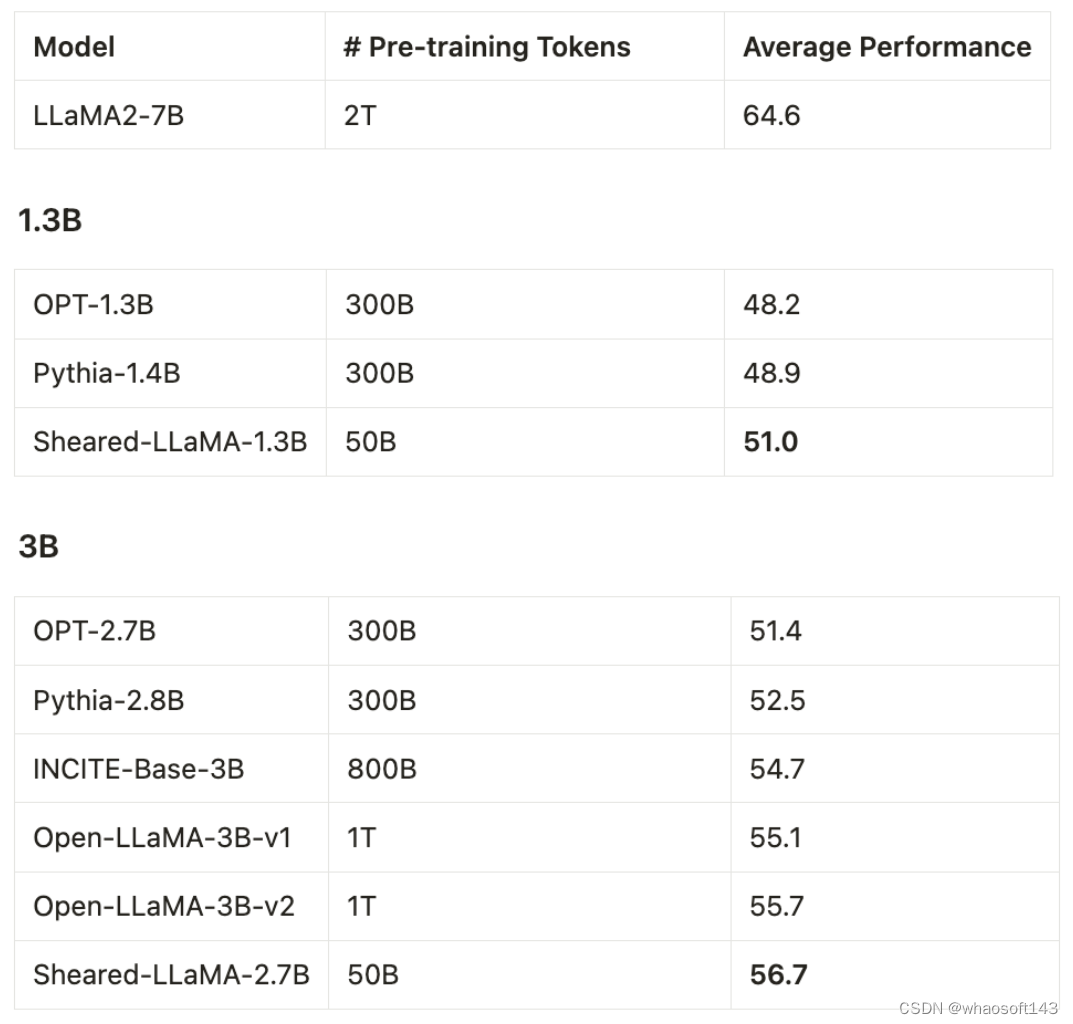Select the LLaMA2-7B model cell

tap(108, 116)
